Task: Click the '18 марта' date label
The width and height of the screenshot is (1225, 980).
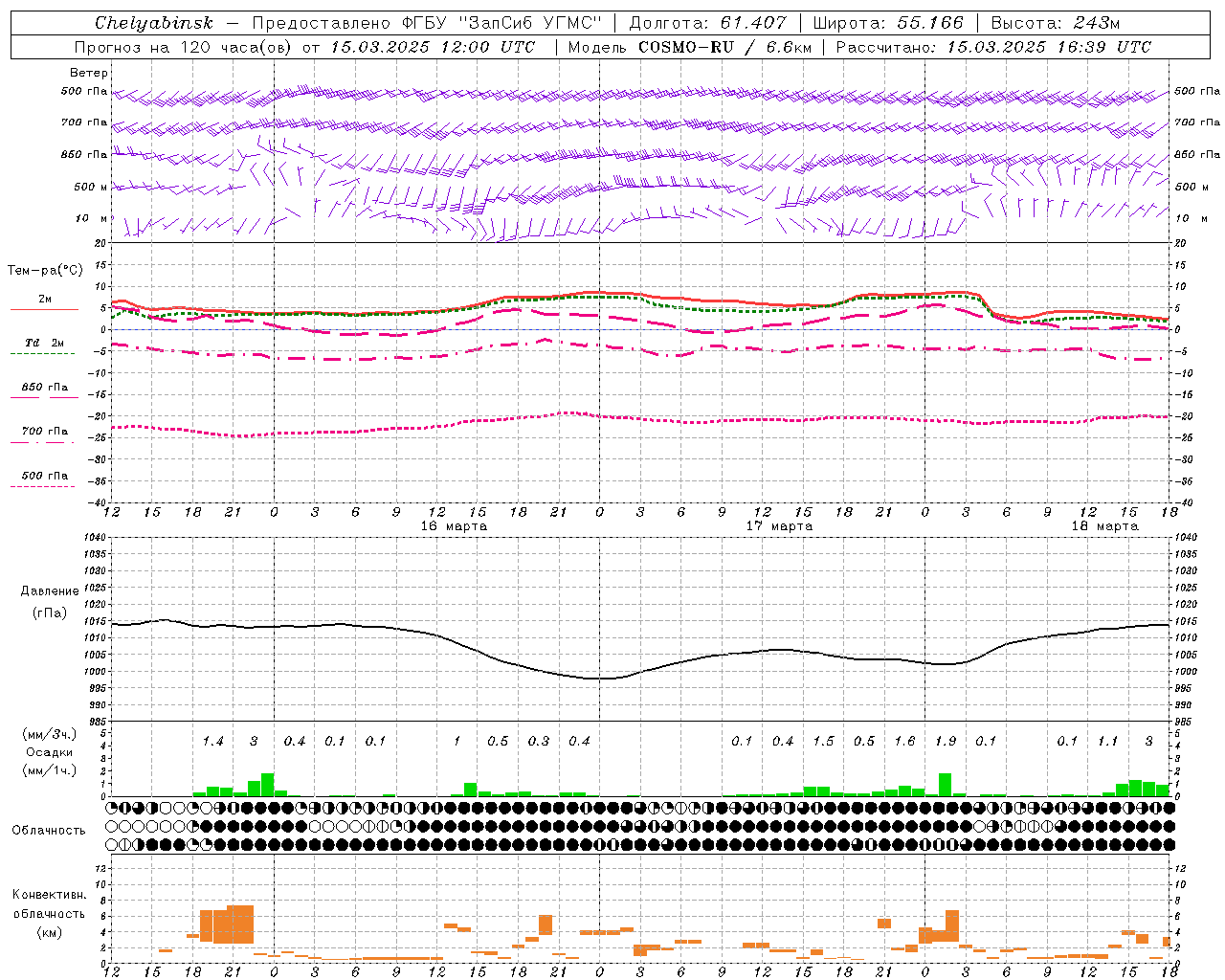Action: 1104,526
